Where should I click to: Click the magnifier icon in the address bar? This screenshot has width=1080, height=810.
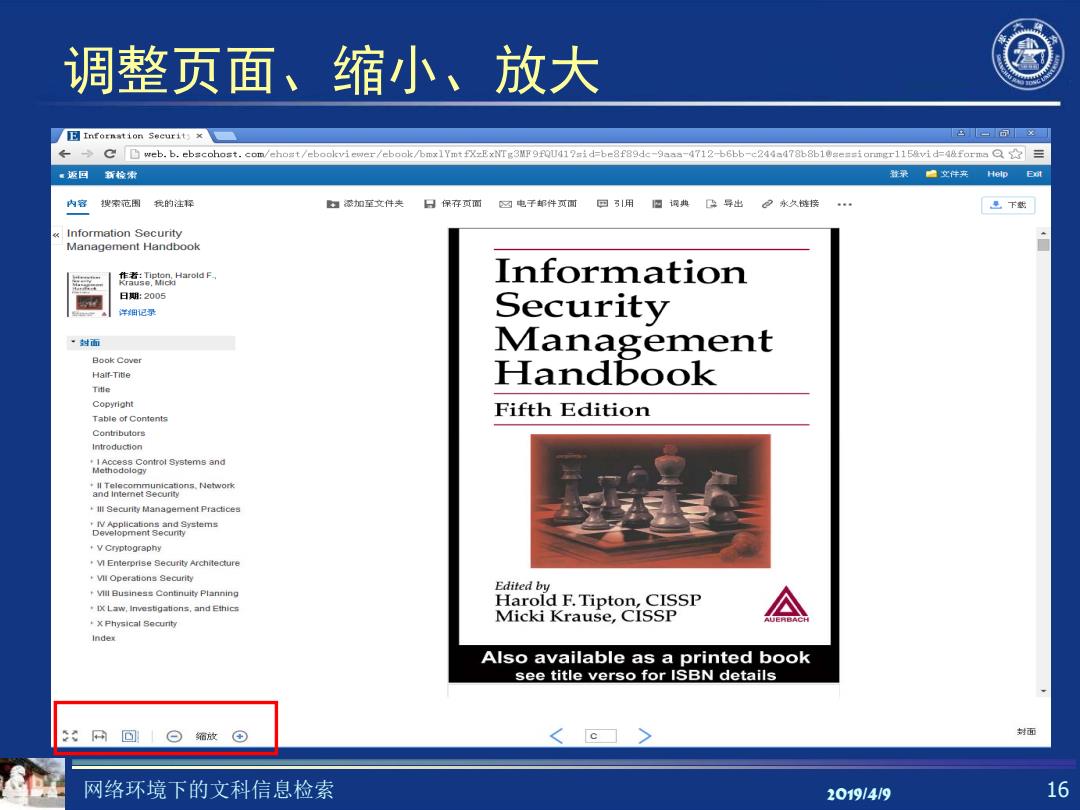pyautogui.click(x=998, y=154)
